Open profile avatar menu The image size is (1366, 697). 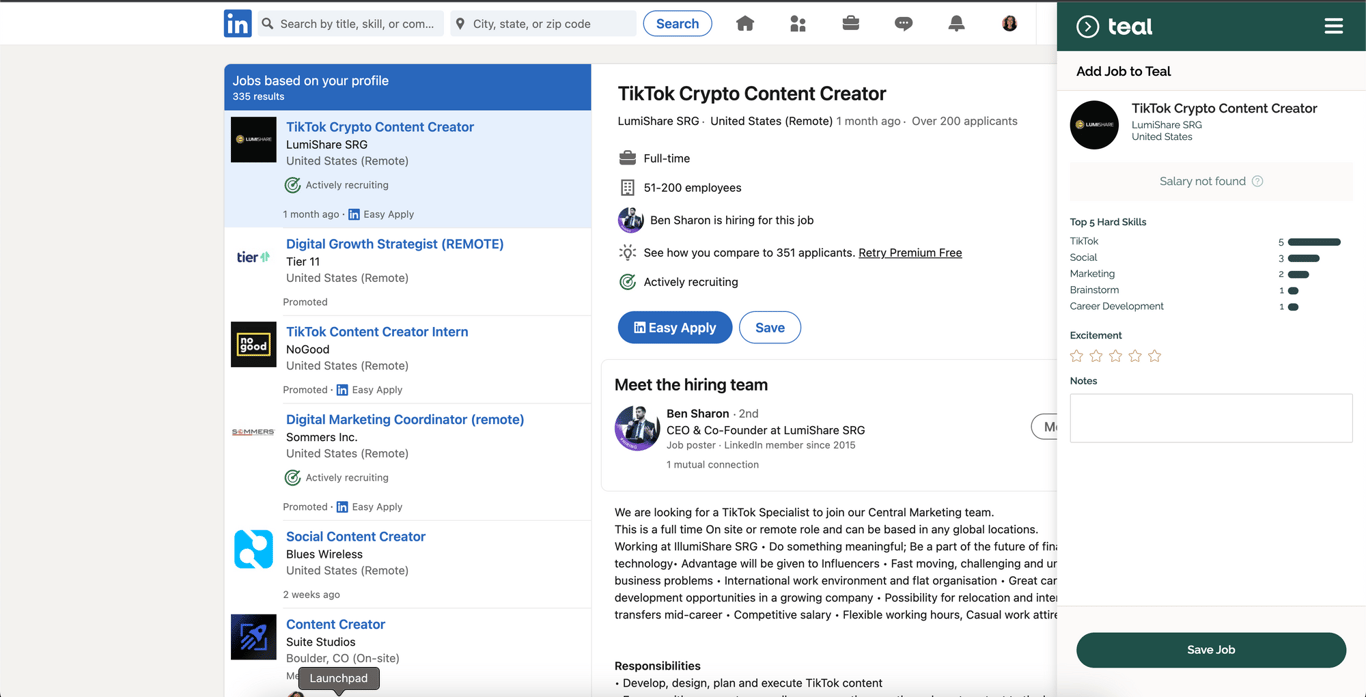1010,23
